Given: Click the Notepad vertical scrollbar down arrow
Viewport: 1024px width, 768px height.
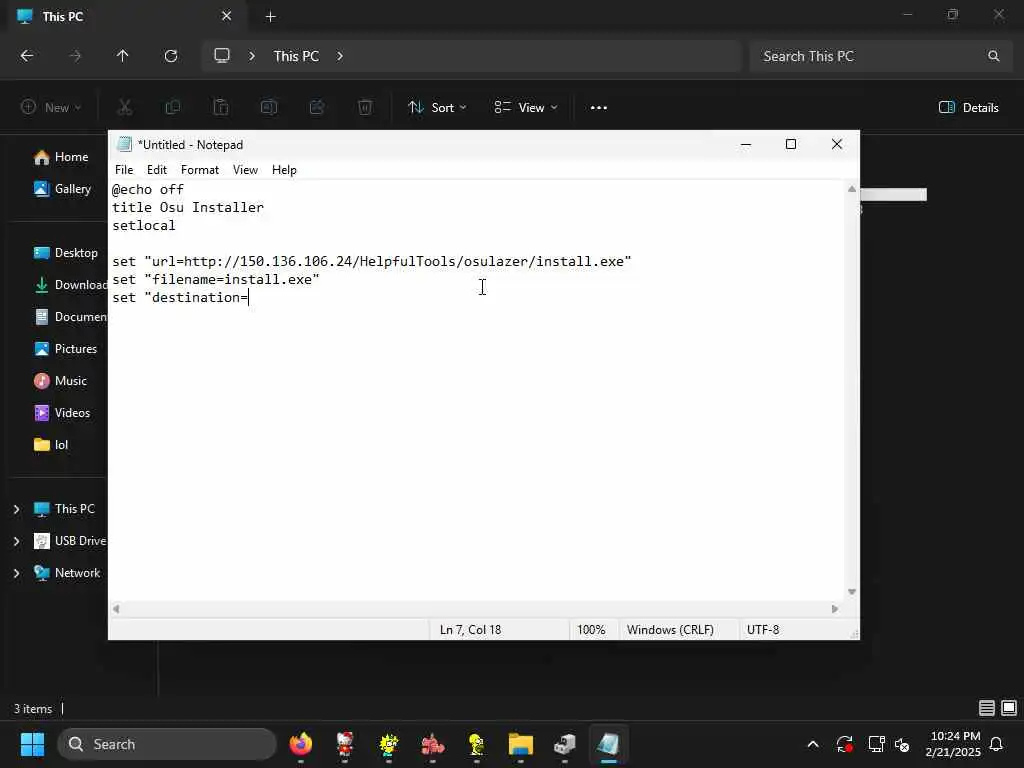Looking at the screenshot, I should pos(852,592).
